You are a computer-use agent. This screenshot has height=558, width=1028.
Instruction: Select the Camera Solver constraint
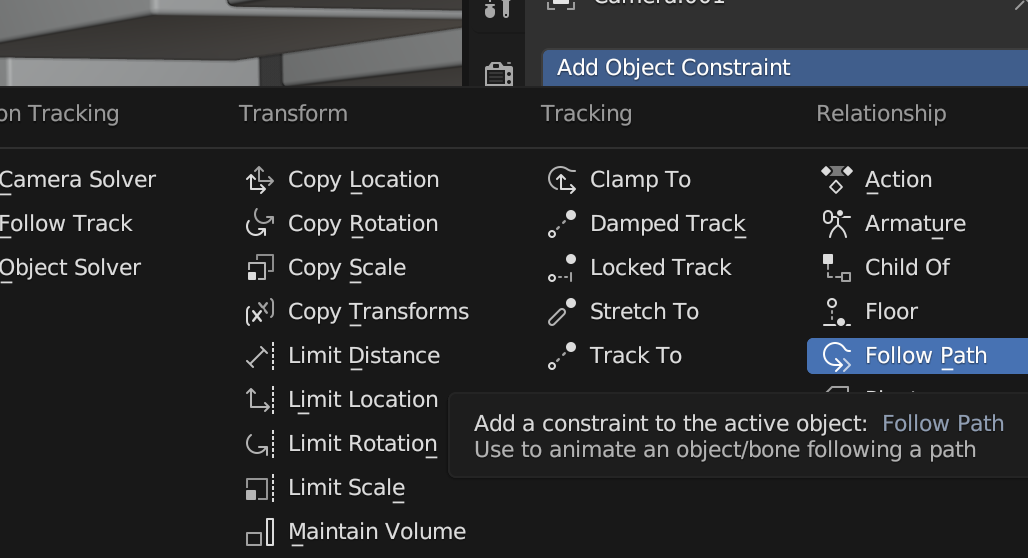tap(78, 180)
